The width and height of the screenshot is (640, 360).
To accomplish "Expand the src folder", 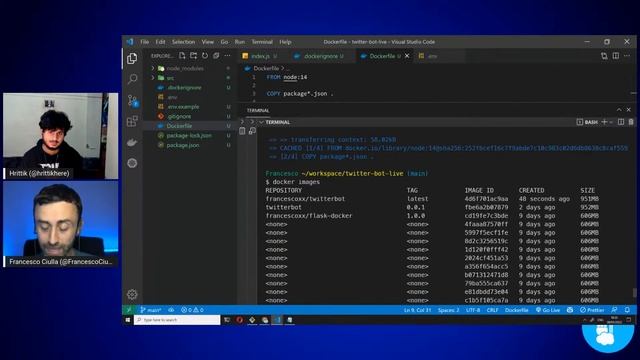I will [153, 78].
